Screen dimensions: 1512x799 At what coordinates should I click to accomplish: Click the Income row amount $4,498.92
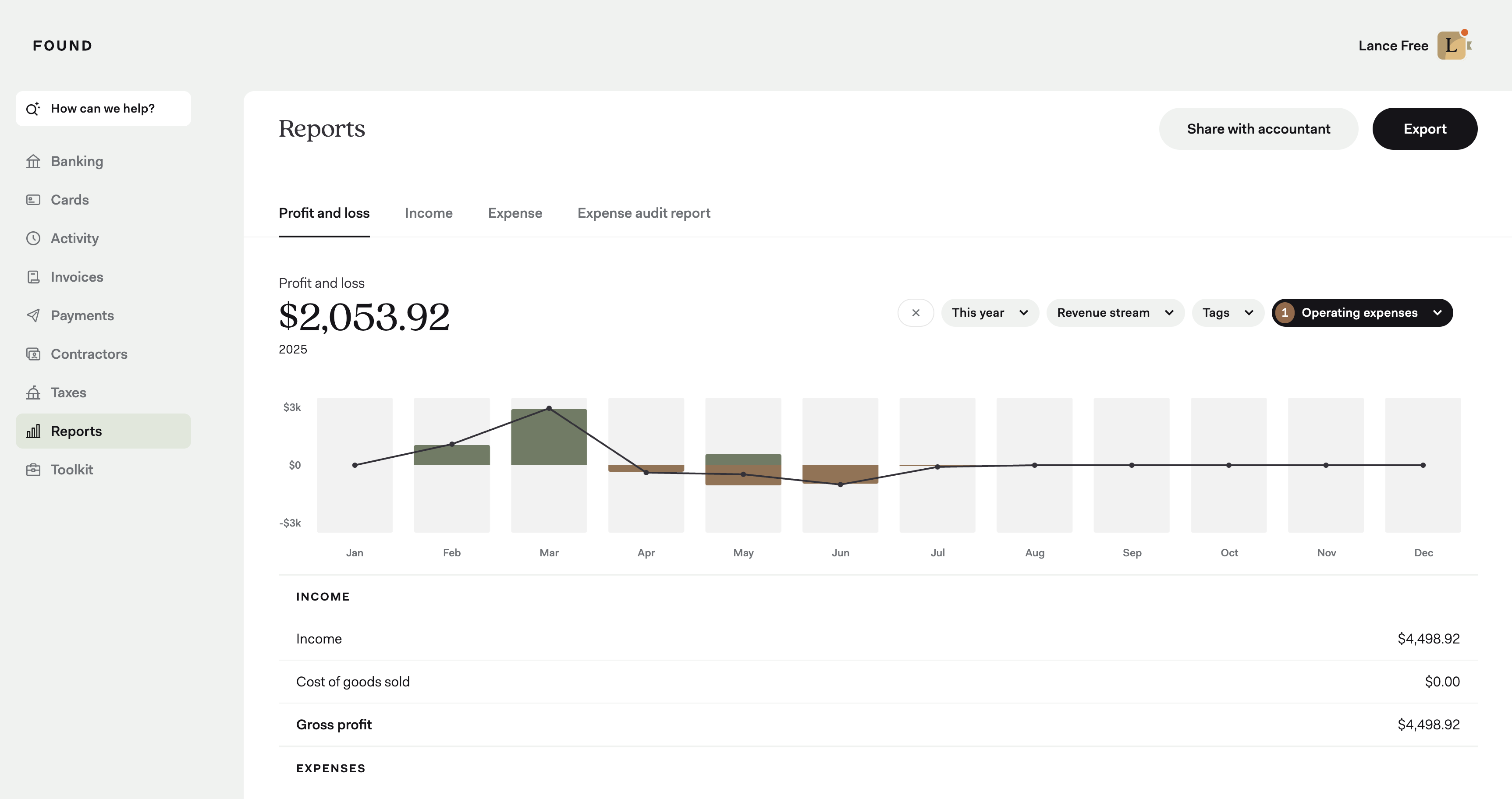(x=1429, y=639)
